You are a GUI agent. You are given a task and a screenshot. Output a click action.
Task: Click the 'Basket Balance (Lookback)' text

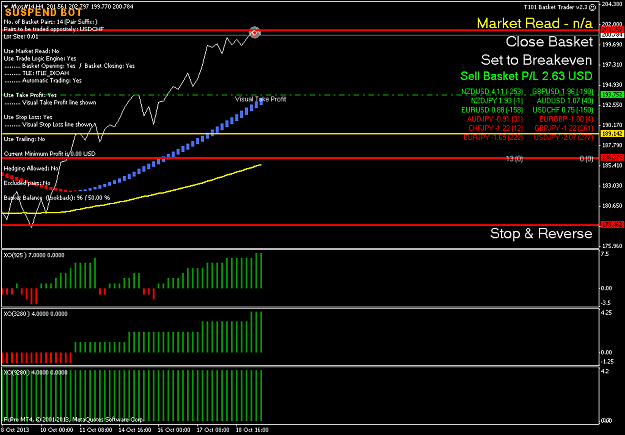click(x=57, y=198)
